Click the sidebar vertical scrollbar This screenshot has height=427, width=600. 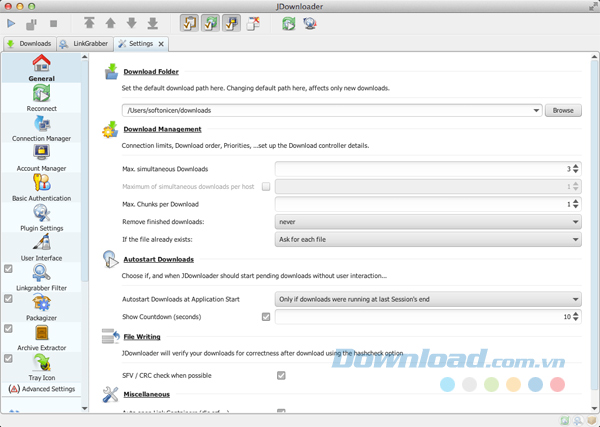(x=85, y=172)
